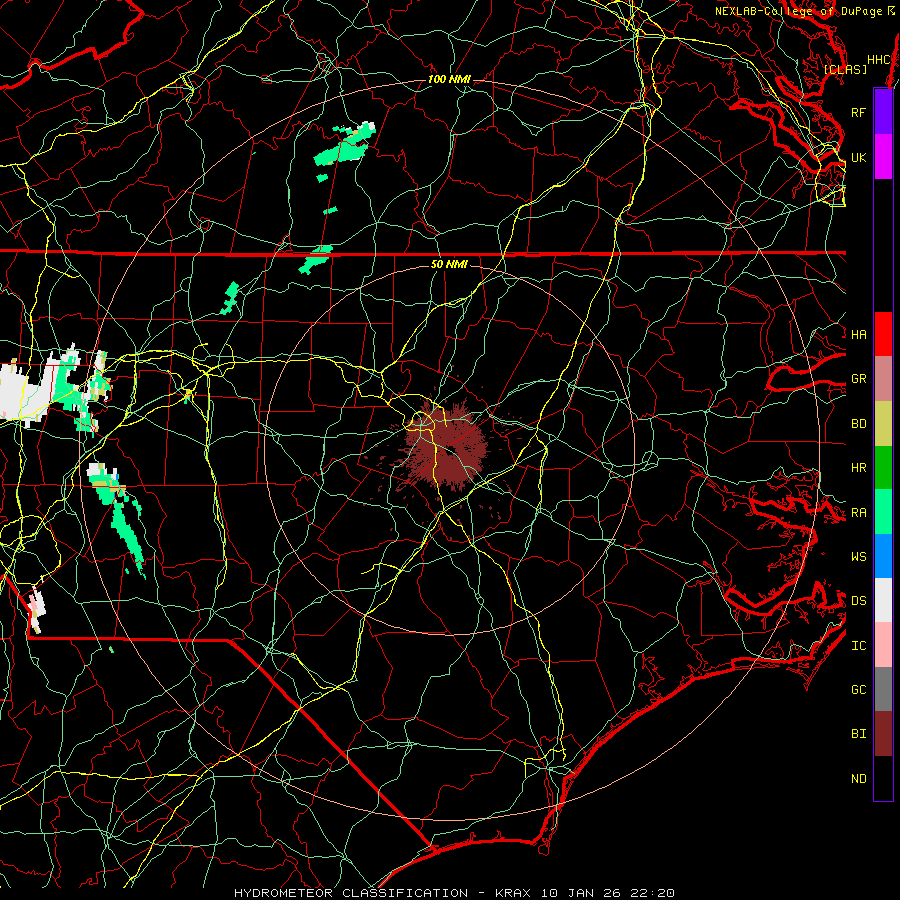The image size is (900, 900).
Task: Select the GR legend label text
Action: point(859,379)
